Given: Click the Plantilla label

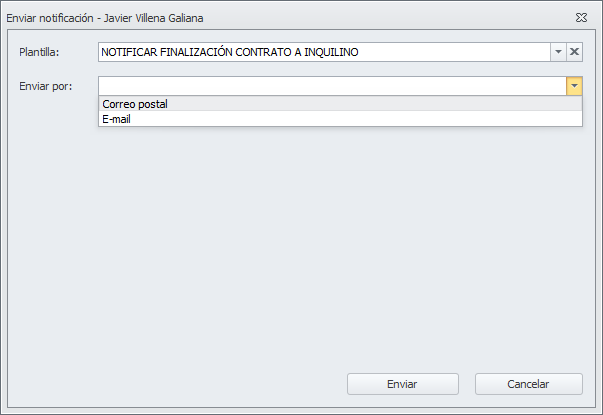Looking at the screenshot, I should 40,53.
